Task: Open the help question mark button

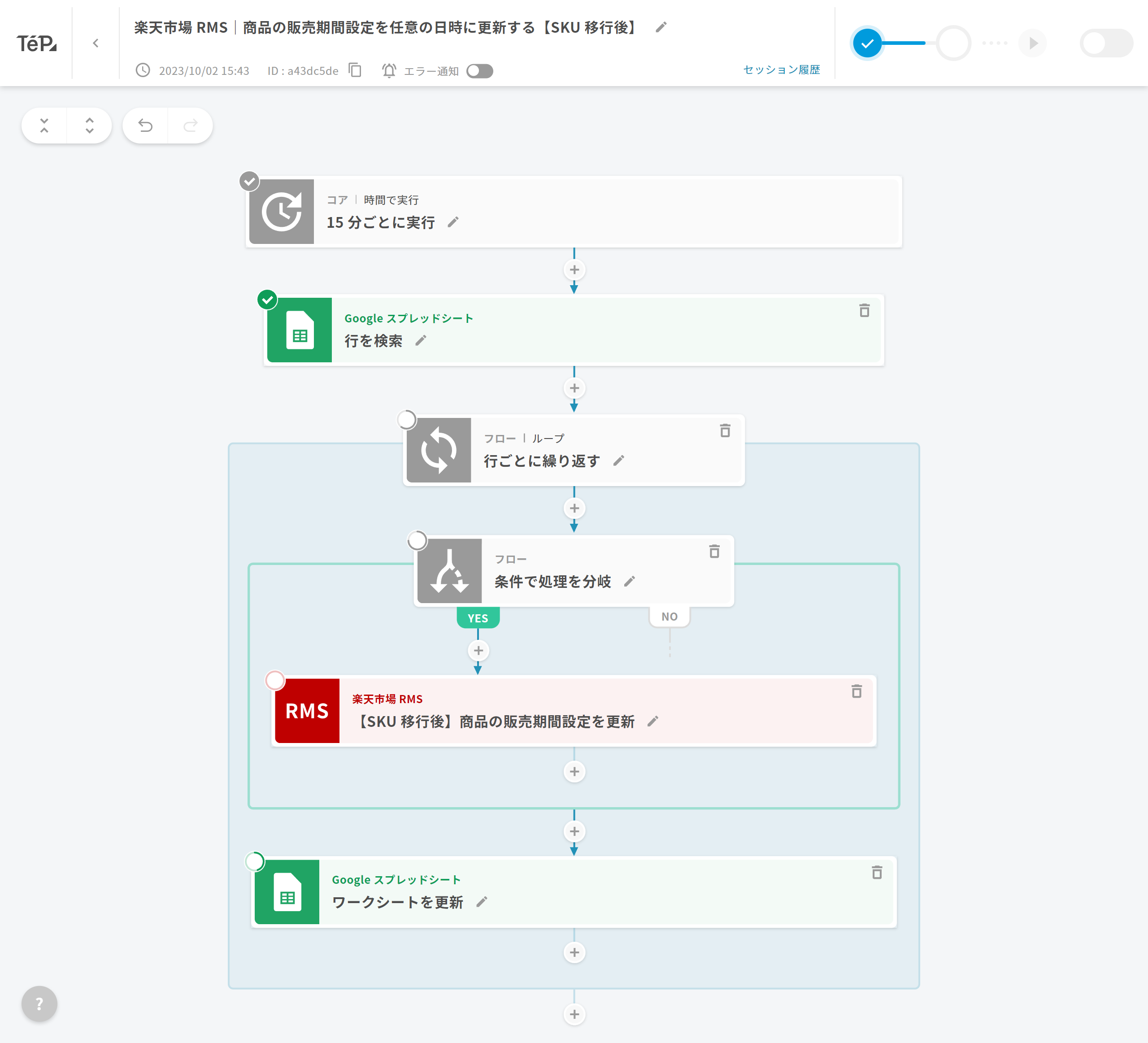Action: click(39, 1004)
